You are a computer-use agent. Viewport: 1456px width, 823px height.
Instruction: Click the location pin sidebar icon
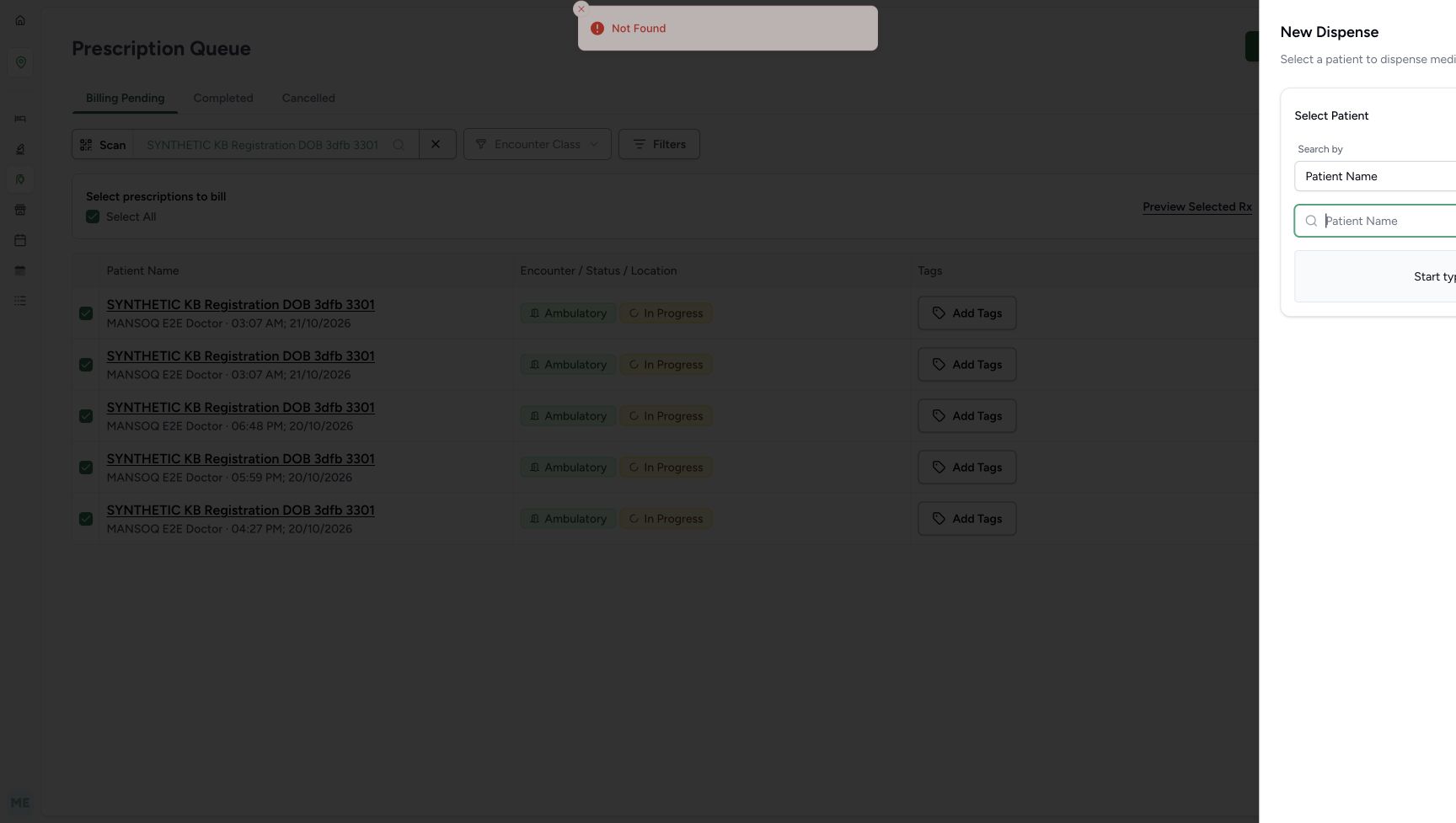[20, 62]
